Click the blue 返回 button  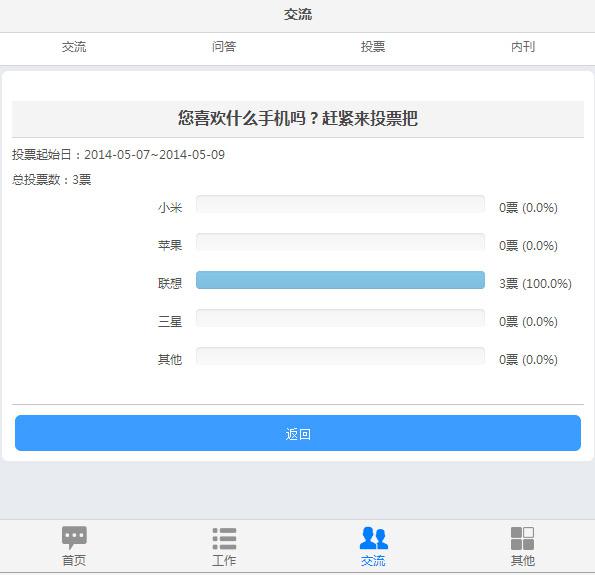(x=298, y=433)
